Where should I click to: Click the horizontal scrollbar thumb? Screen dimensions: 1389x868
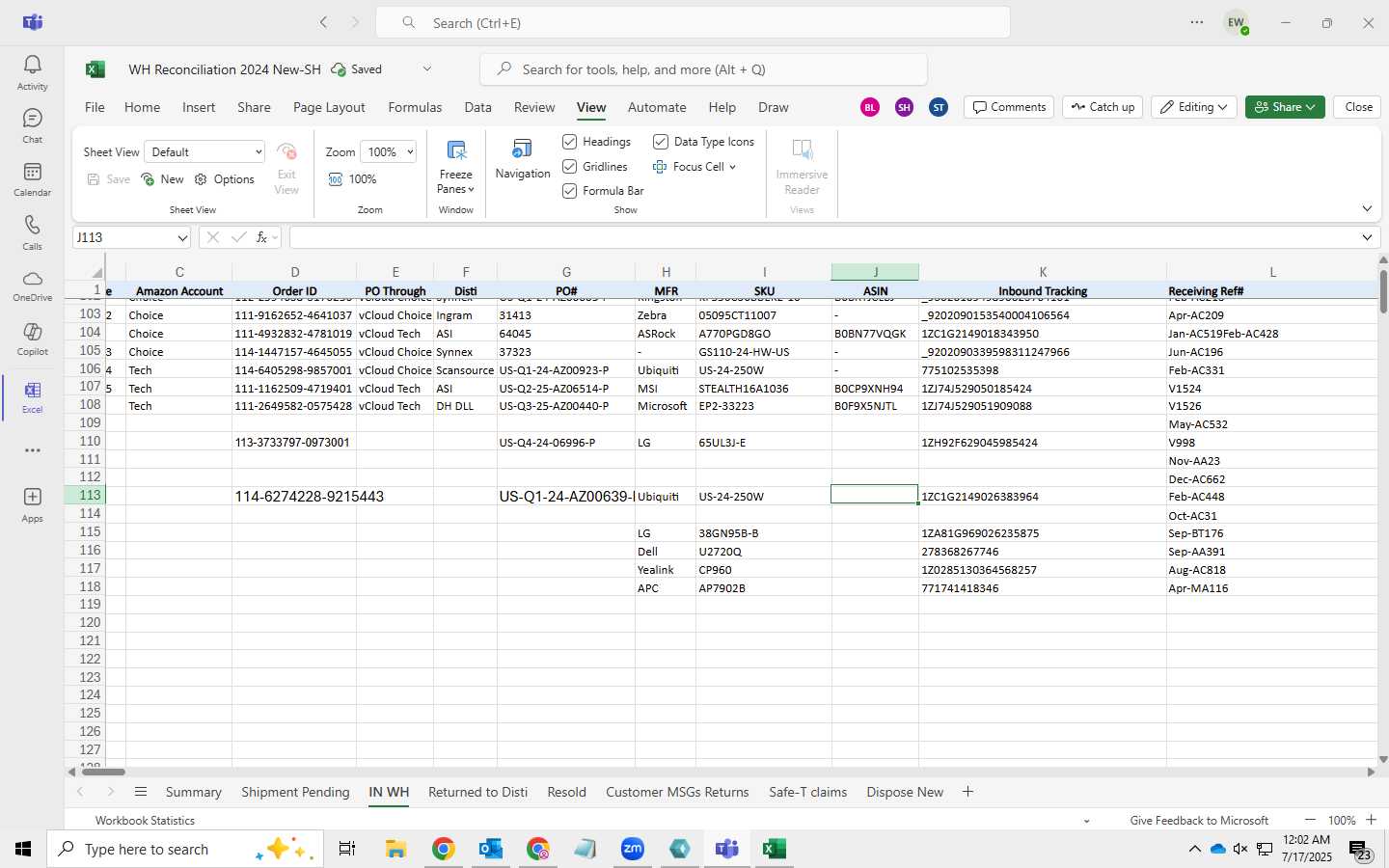(x=103, y=772)
